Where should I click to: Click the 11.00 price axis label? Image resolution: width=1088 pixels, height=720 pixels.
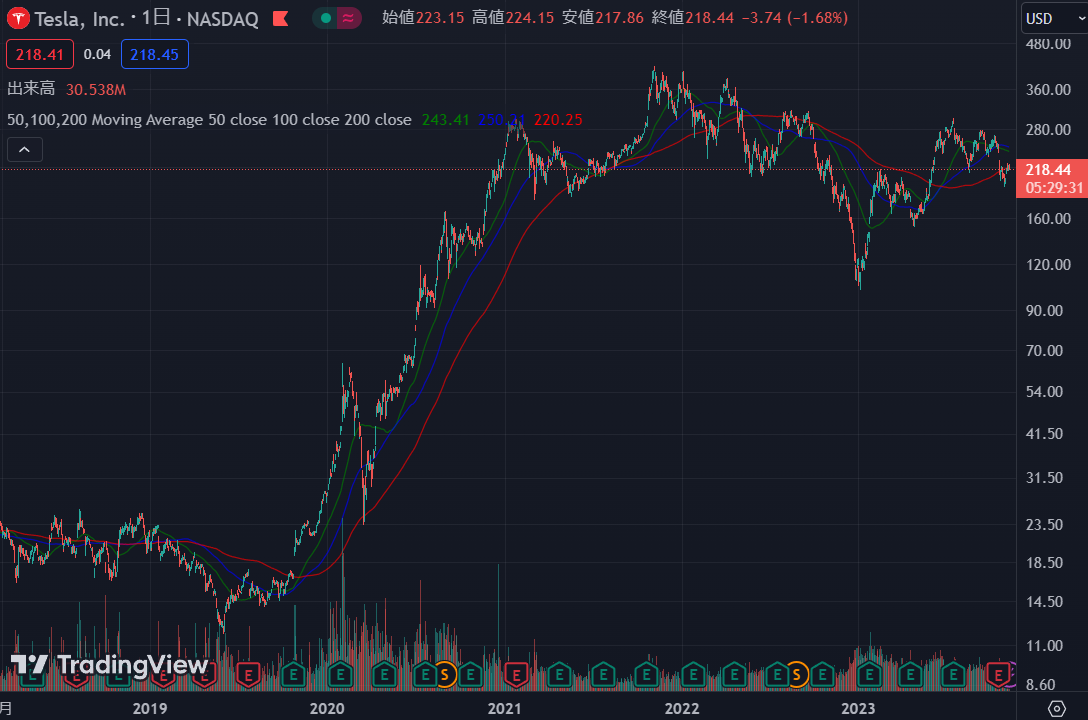(1044, 646)
